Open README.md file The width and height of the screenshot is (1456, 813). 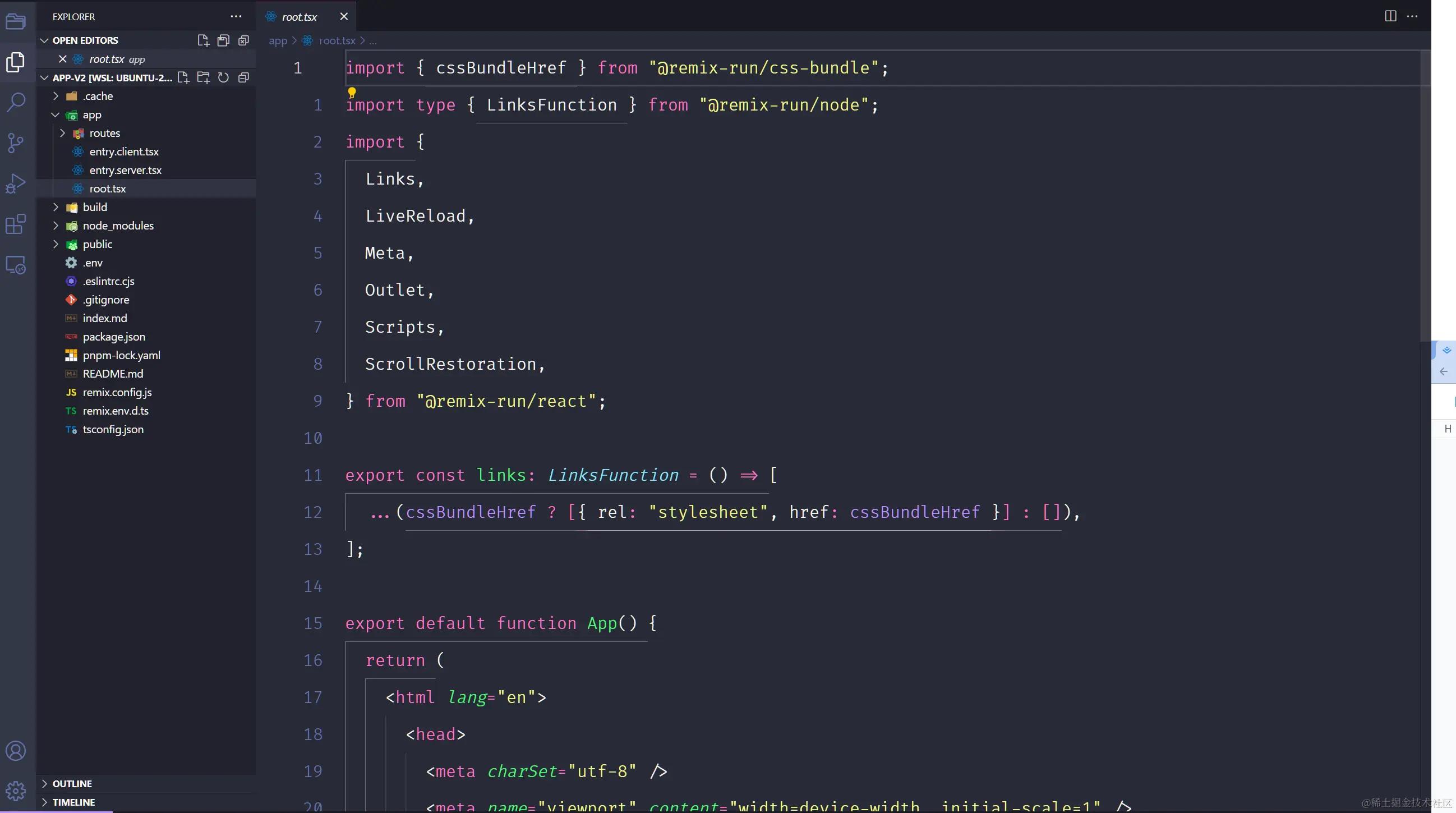click(146, 374)
